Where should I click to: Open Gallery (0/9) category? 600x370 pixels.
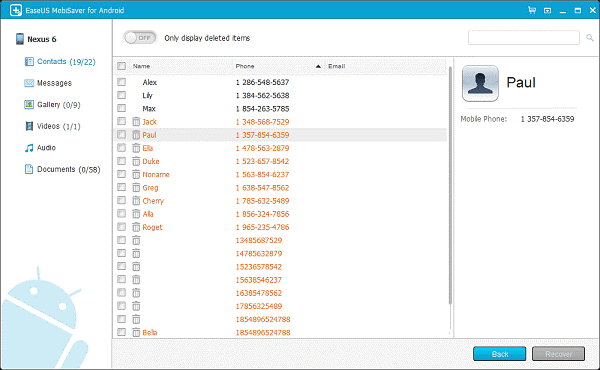click(x=59, y=104)
